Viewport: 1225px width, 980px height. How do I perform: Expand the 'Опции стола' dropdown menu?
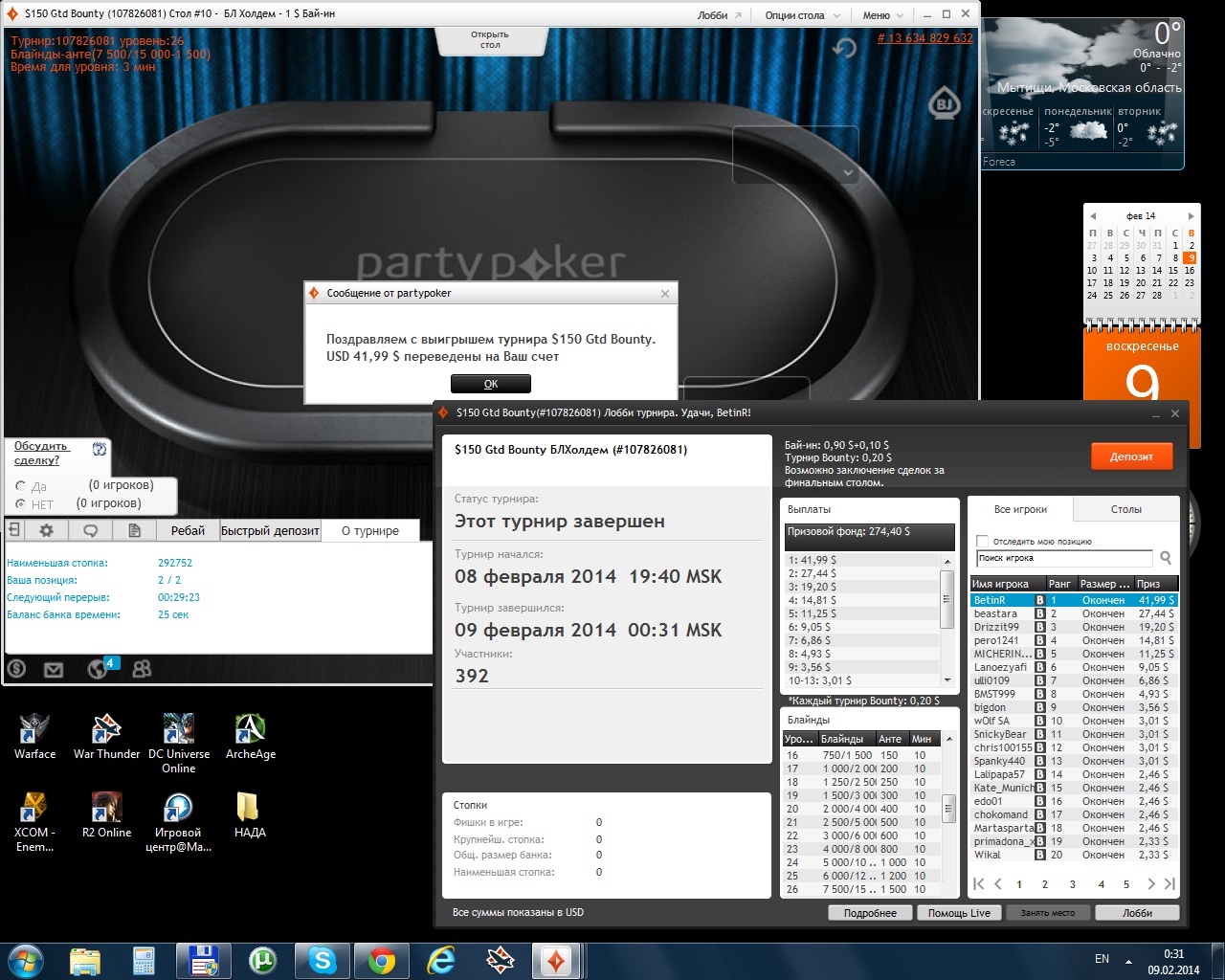[802, 15]
